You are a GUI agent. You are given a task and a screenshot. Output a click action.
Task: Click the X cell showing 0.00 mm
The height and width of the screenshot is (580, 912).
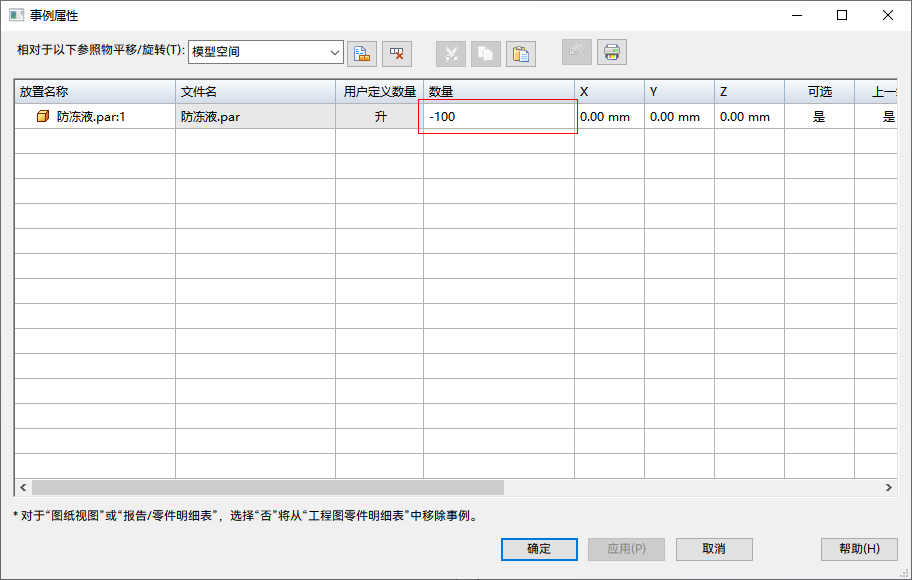click(610, 116)
